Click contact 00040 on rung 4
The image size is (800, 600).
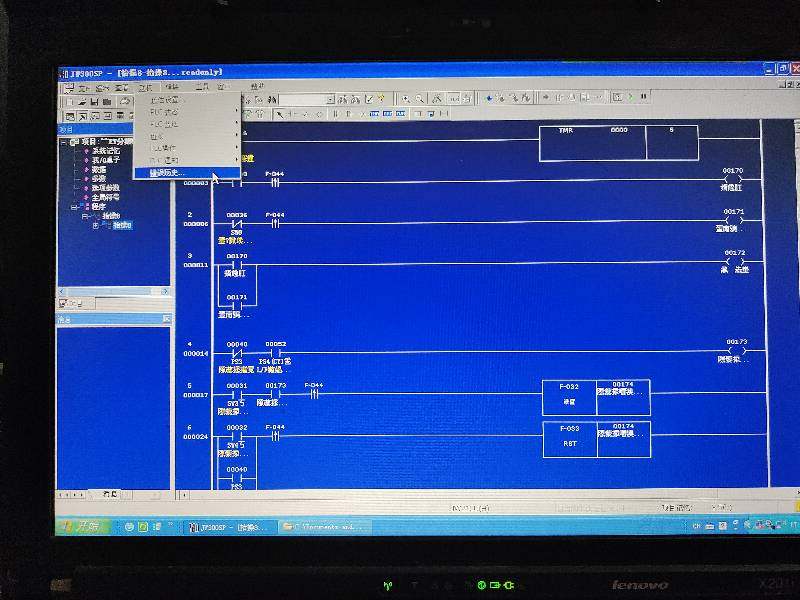click(237, 353)
